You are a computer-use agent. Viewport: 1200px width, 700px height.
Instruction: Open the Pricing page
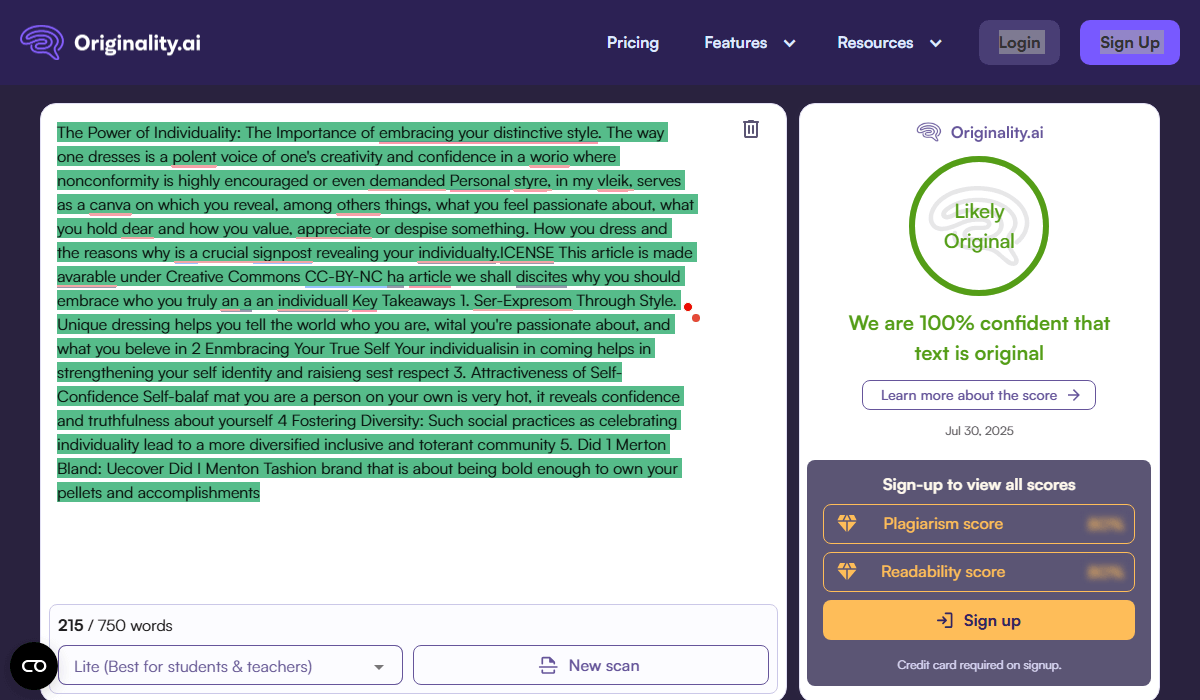[633, 42]
